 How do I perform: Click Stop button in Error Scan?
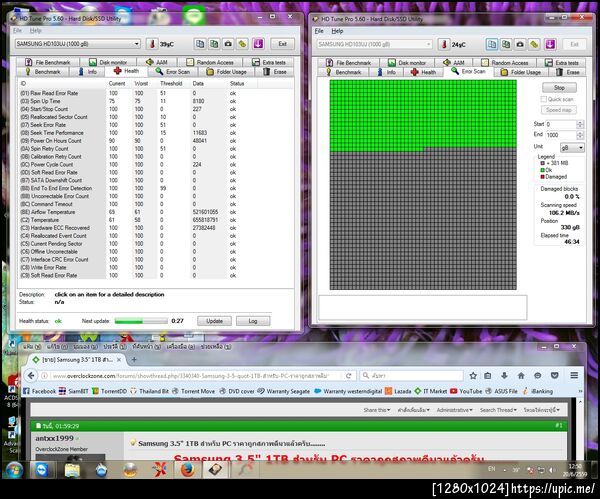pos(559,88)
